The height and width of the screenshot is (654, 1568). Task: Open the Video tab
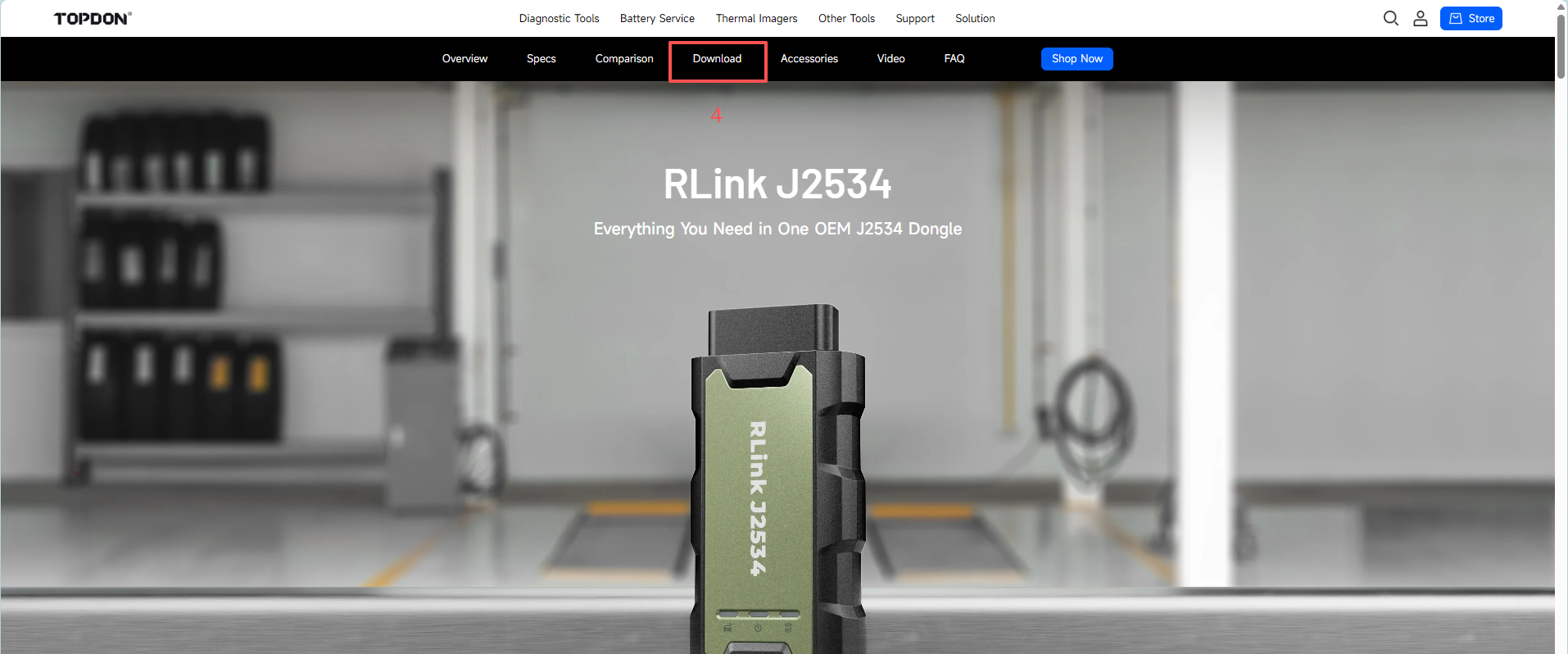890,59
